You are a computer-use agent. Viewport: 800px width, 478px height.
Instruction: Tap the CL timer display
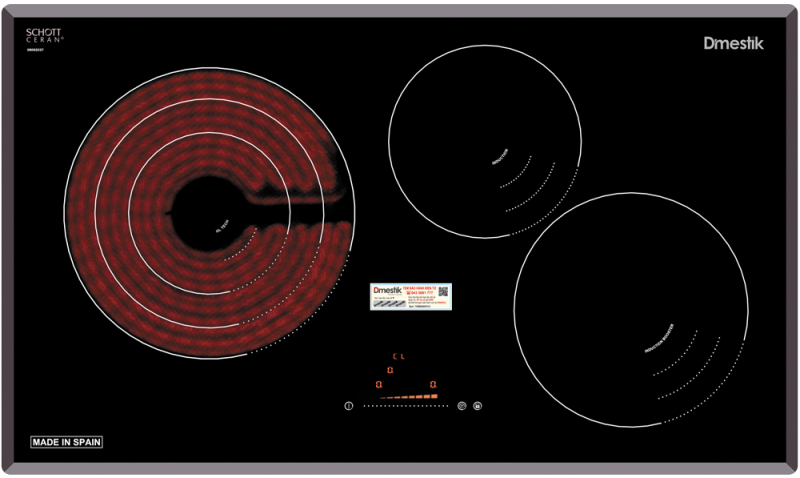coord(399,357)
